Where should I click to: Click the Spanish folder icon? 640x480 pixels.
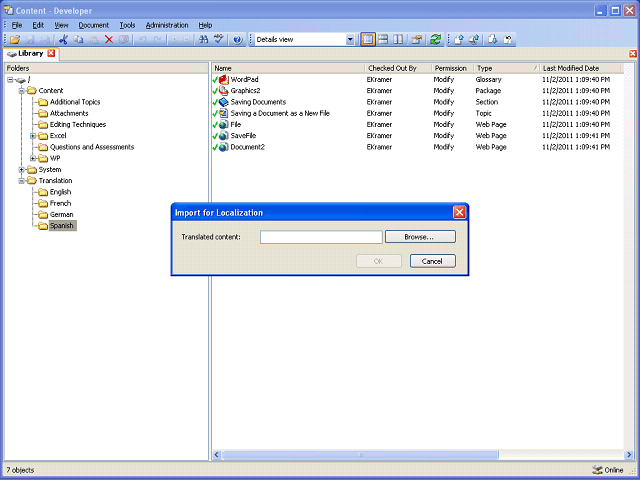coord(43,226)
